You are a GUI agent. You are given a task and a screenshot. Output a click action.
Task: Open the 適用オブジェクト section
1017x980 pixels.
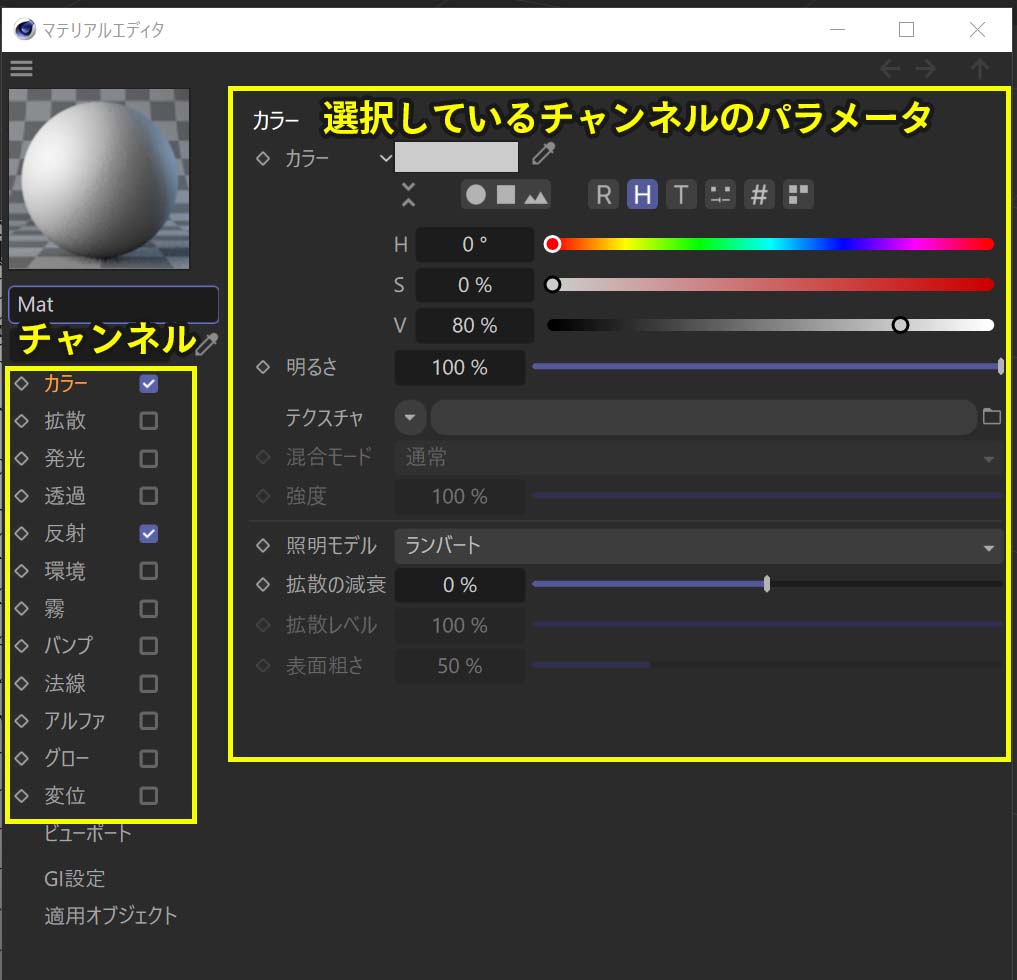tap(110, 916)
